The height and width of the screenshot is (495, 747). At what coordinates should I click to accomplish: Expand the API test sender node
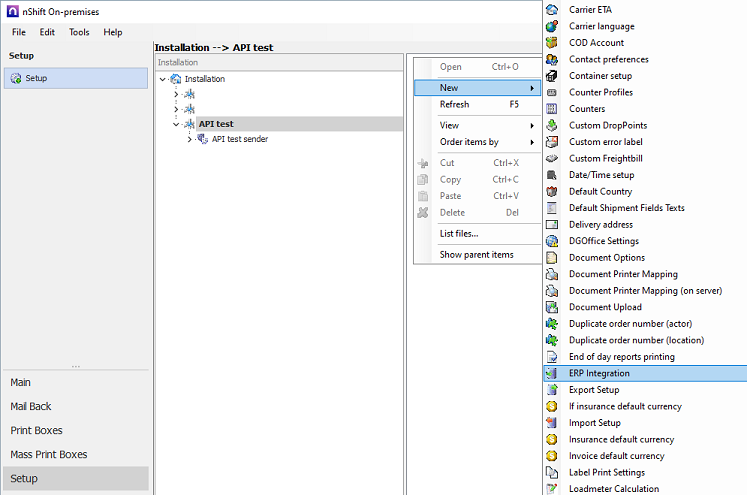(x=189, y=139)
